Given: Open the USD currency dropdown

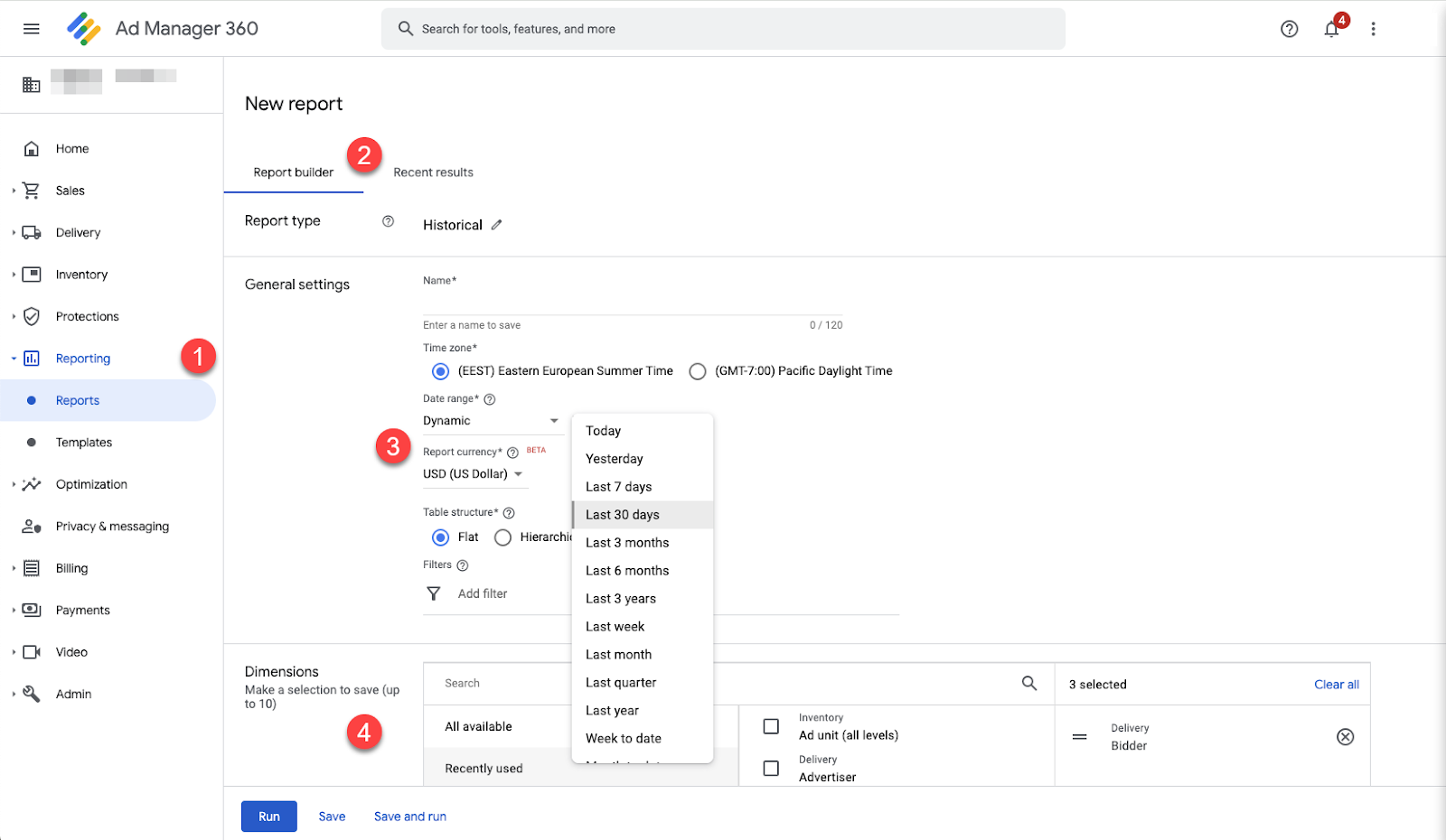Looking at the screenshot, I should tap(474, 474).
